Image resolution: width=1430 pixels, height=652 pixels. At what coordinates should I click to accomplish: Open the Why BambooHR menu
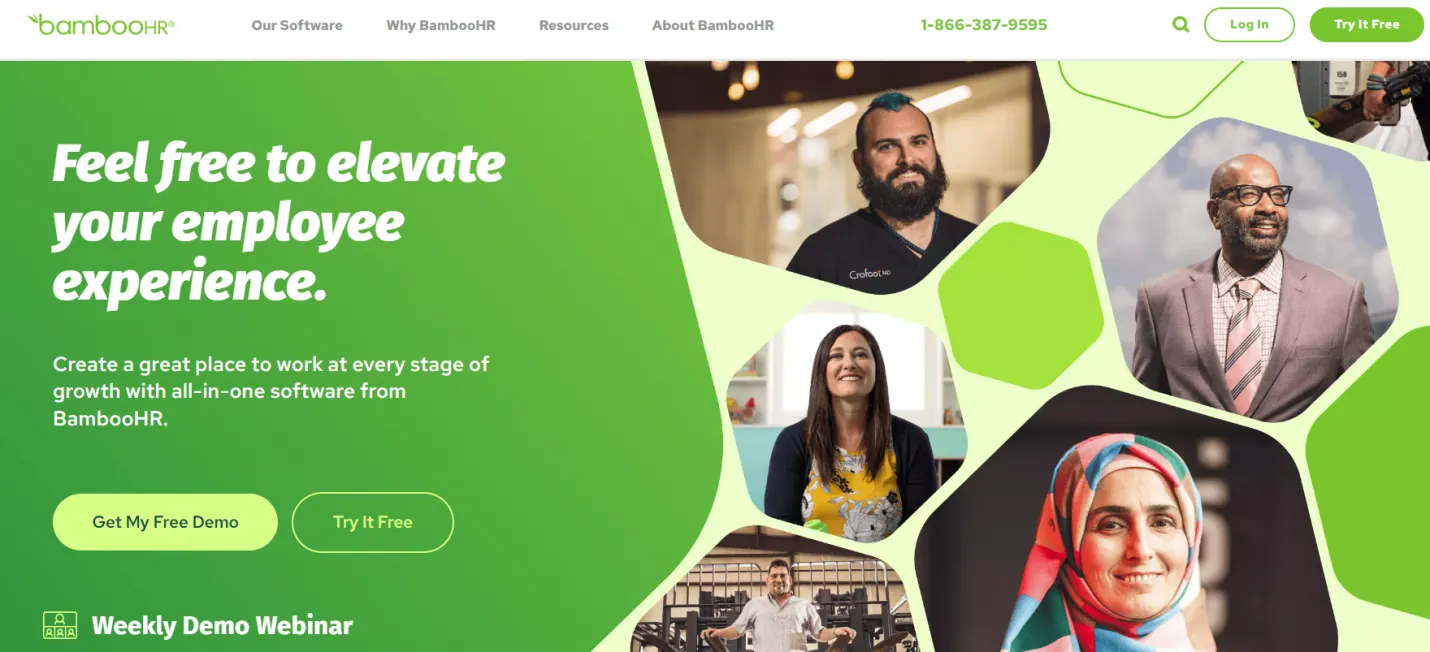click(441, 25)
